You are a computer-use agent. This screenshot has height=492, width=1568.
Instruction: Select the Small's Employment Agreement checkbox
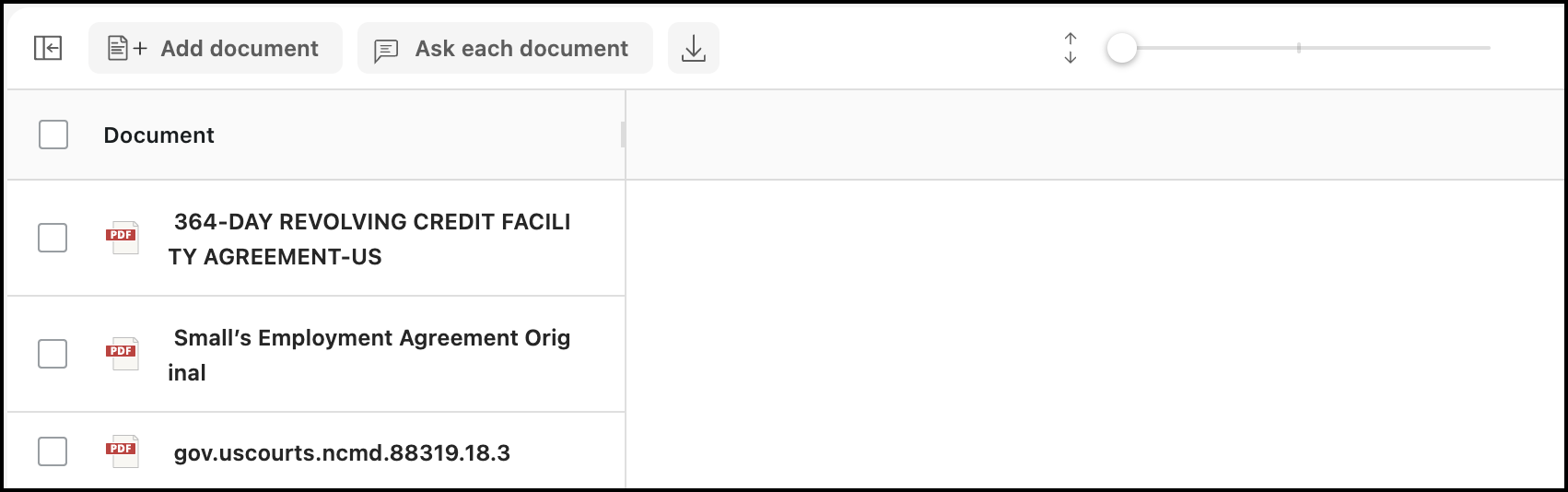53,354
